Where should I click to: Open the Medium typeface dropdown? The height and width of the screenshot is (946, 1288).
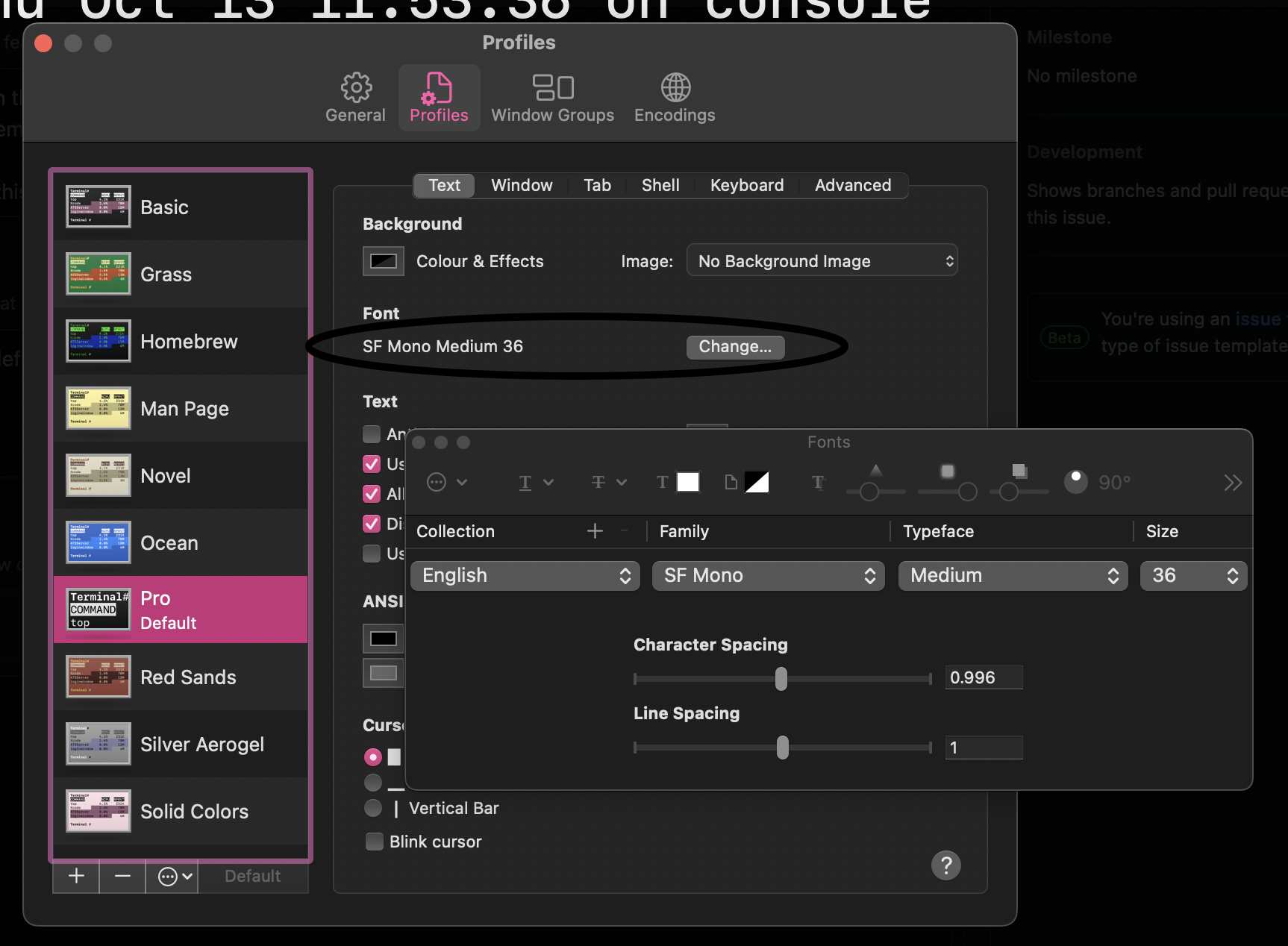(1012, 575)
